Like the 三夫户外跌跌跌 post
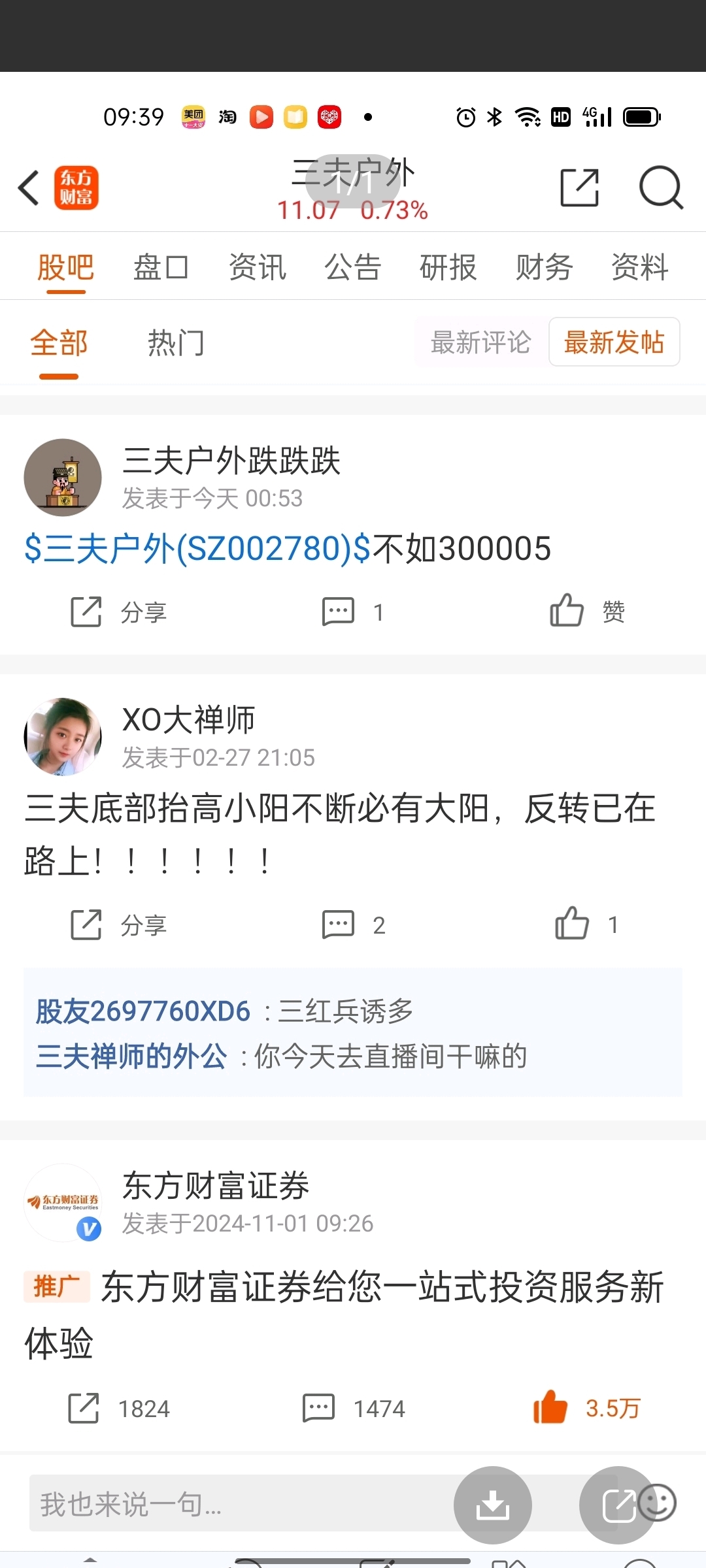The height and width of the screenshot is (1568, 706). click(x=587, y=612)
